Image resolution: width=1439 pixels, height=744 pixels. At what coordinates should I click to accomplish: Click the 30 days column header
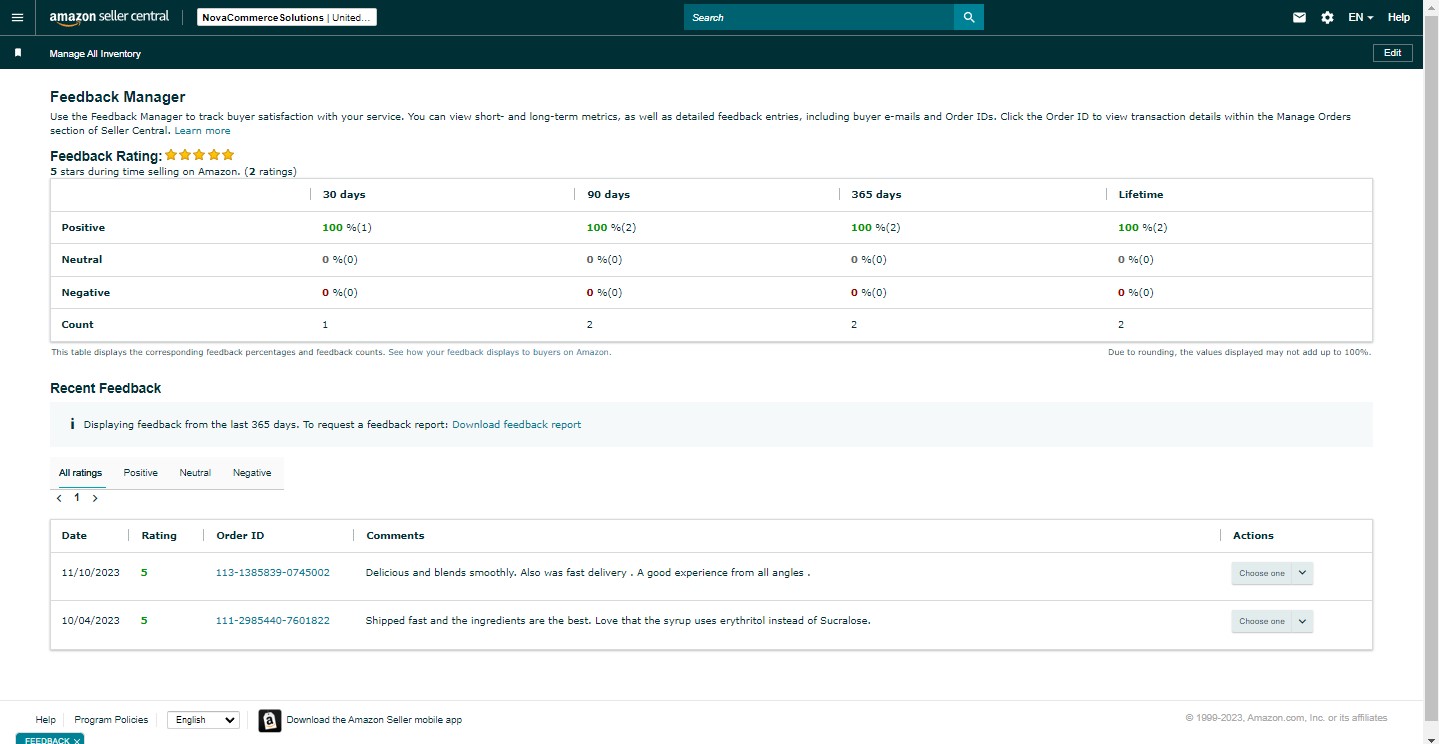point(344,195)
